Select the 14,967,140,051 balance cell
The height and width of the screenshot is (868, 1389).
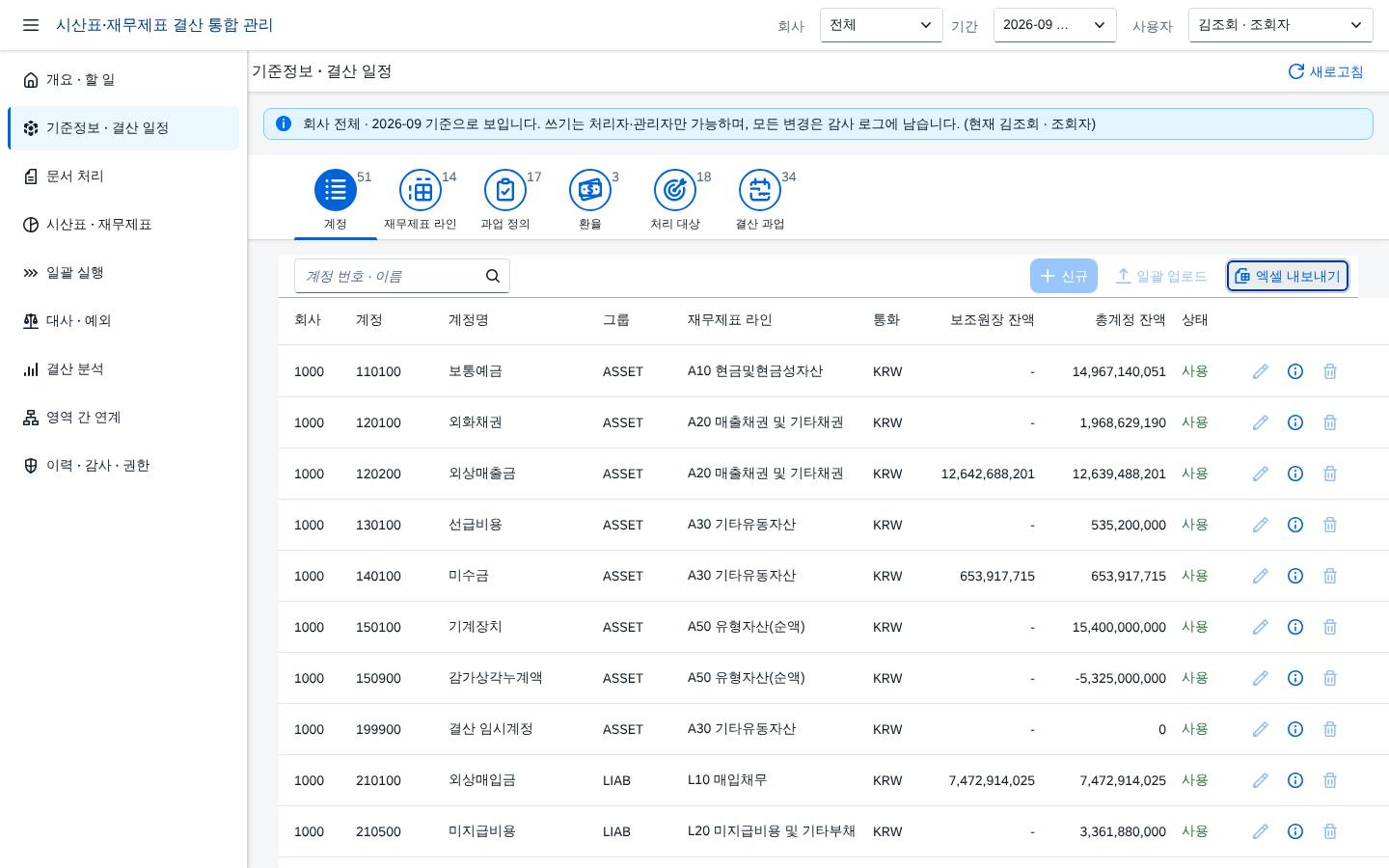tap(1119, 371)
